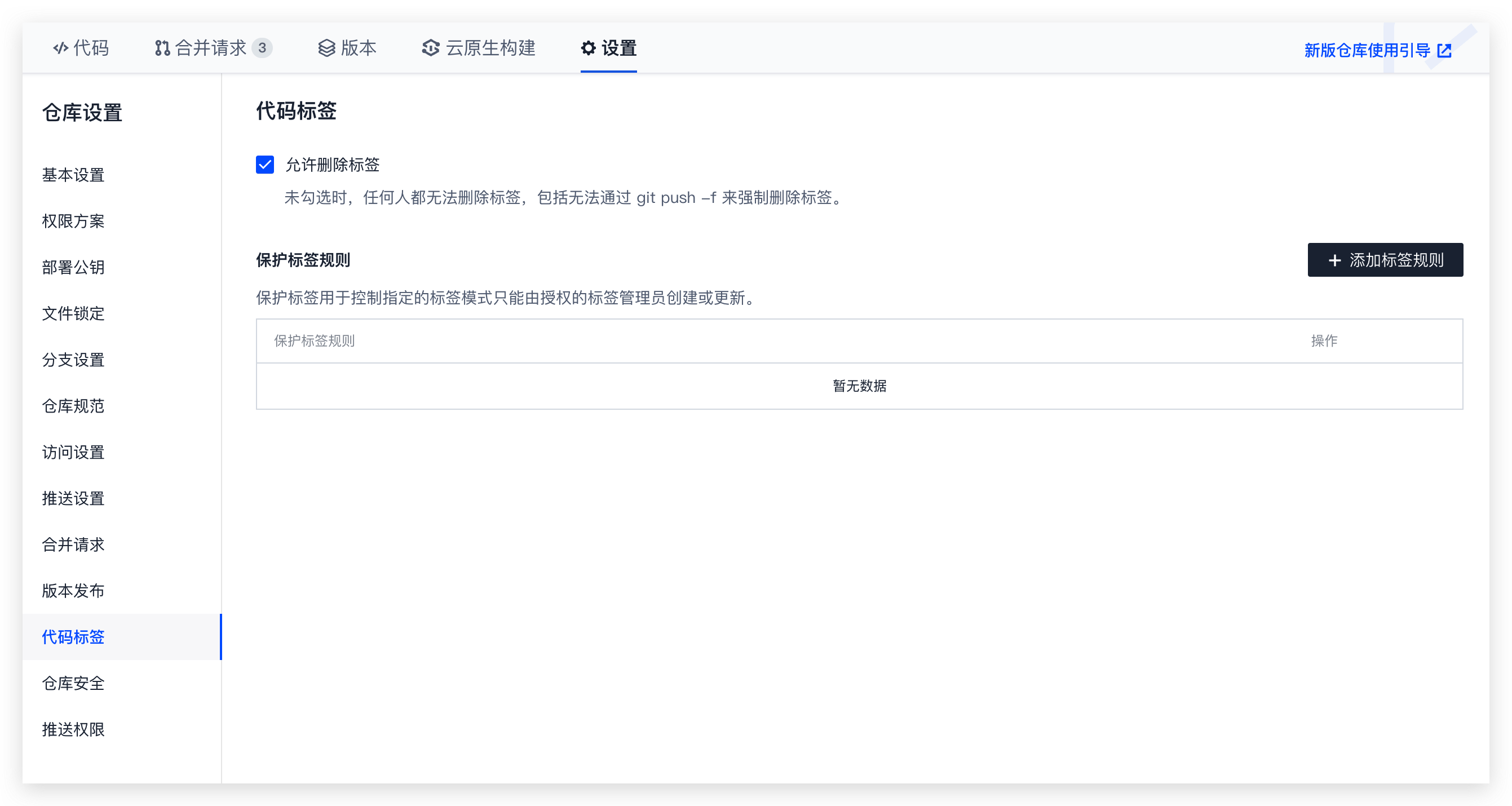Click the merge request count badge 3
Image resolution: width=1512 pixels, height=806 pixels.
[262, 48]
